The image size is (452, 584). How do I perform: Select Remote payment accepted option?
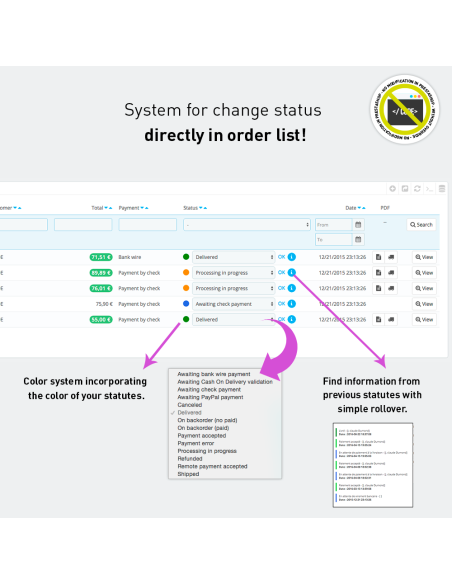212,466
